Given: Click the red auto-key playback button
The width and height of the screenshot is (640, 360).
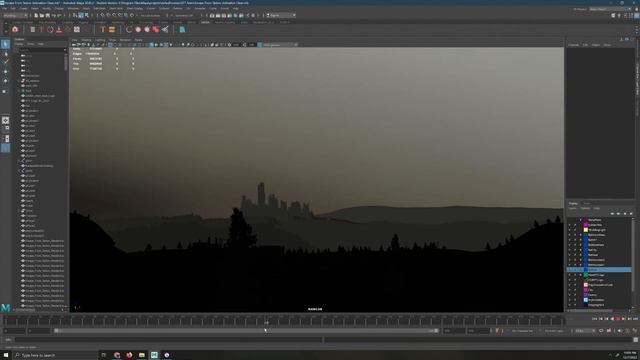Looking at the screenshot, I should [x=618, y=319].
